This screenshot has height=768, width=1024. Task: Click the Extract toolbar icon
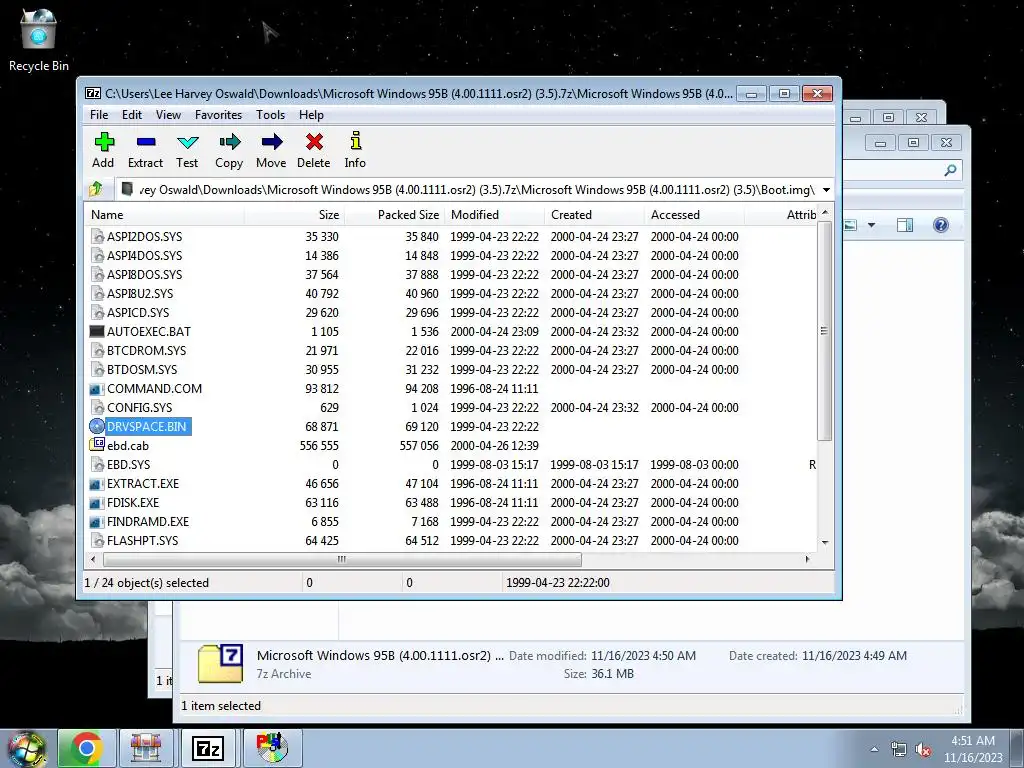tap(146, 142)
